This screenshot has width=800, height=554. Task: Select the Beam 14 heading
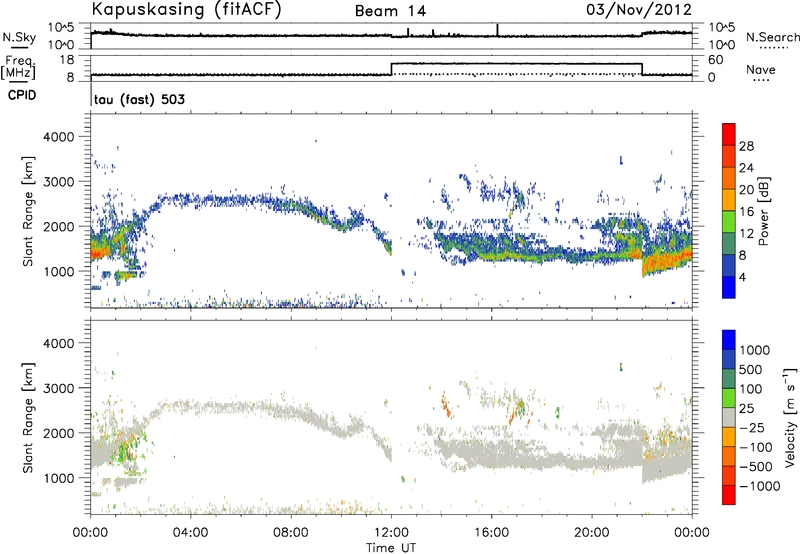(x=390, y=11)
